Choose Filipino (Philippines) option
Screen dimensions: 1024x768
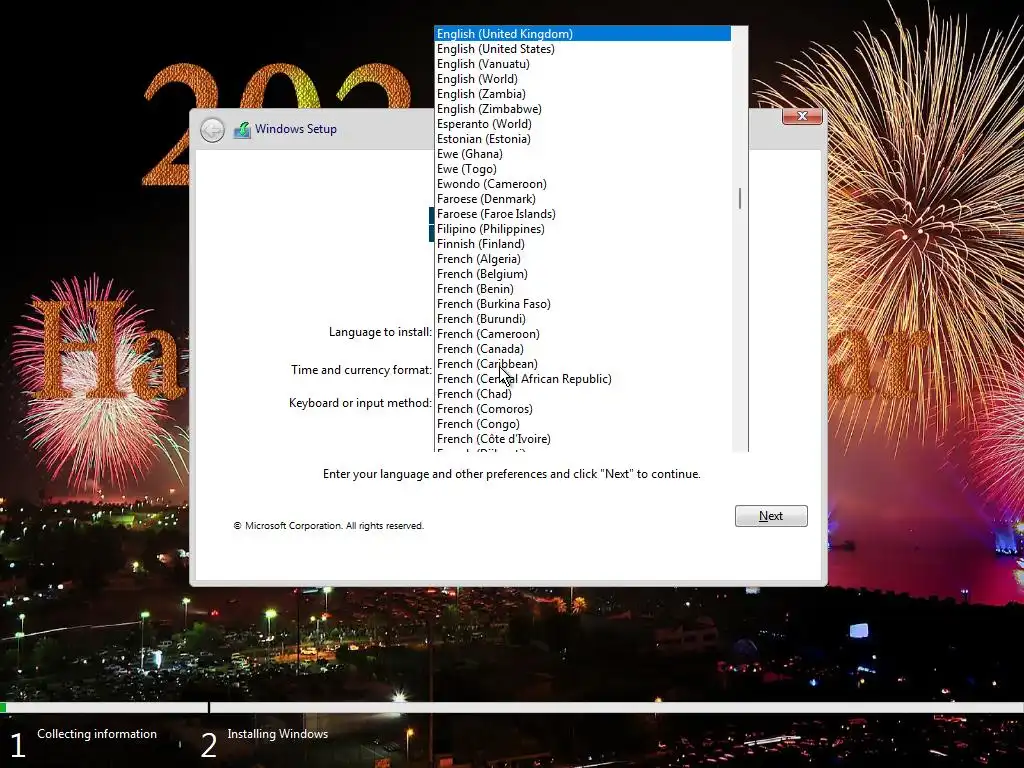pos(583,229)
